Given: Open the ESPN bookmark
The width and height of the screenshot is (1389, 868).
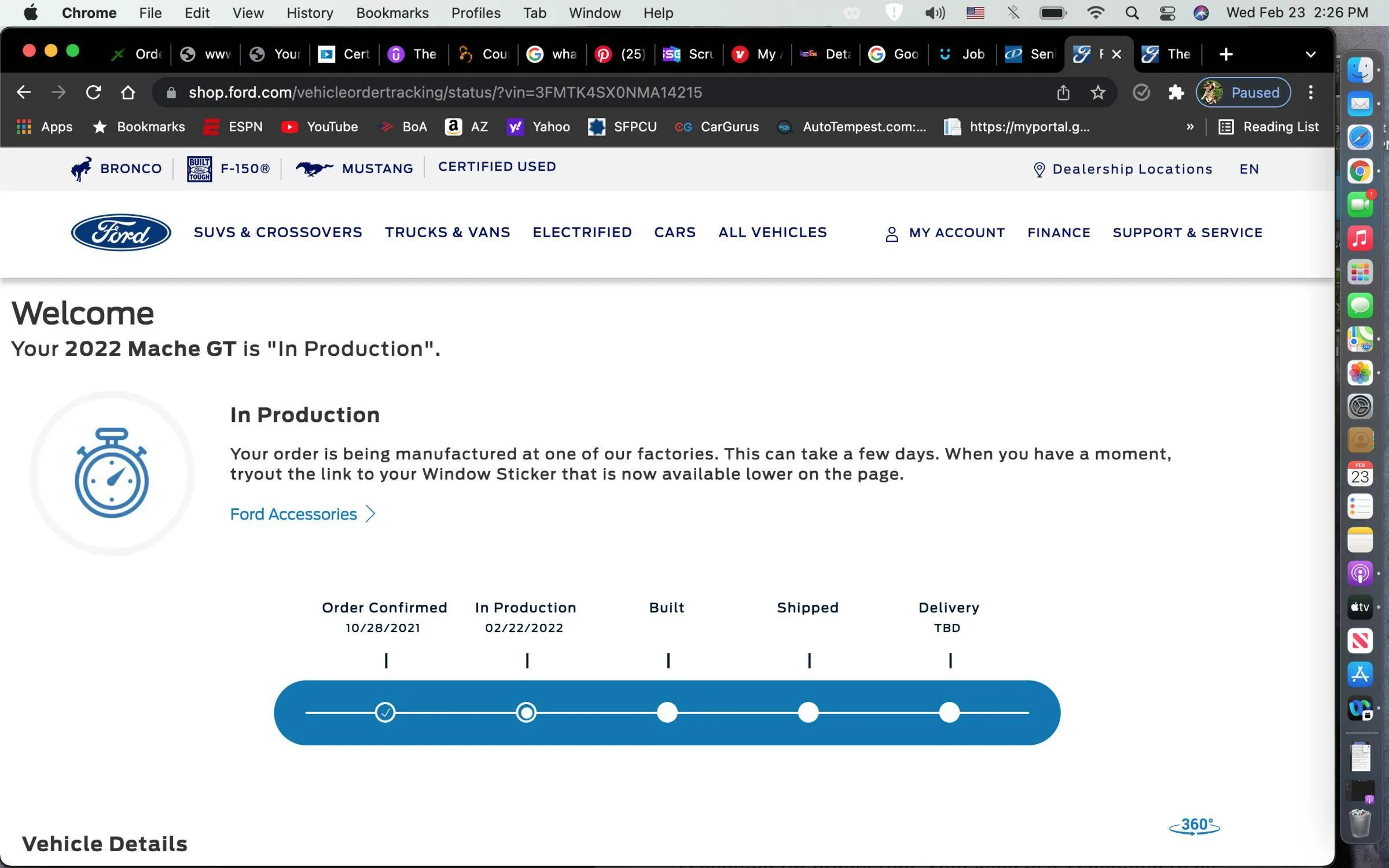Looking at the screenshot, I should coord(233,127).
